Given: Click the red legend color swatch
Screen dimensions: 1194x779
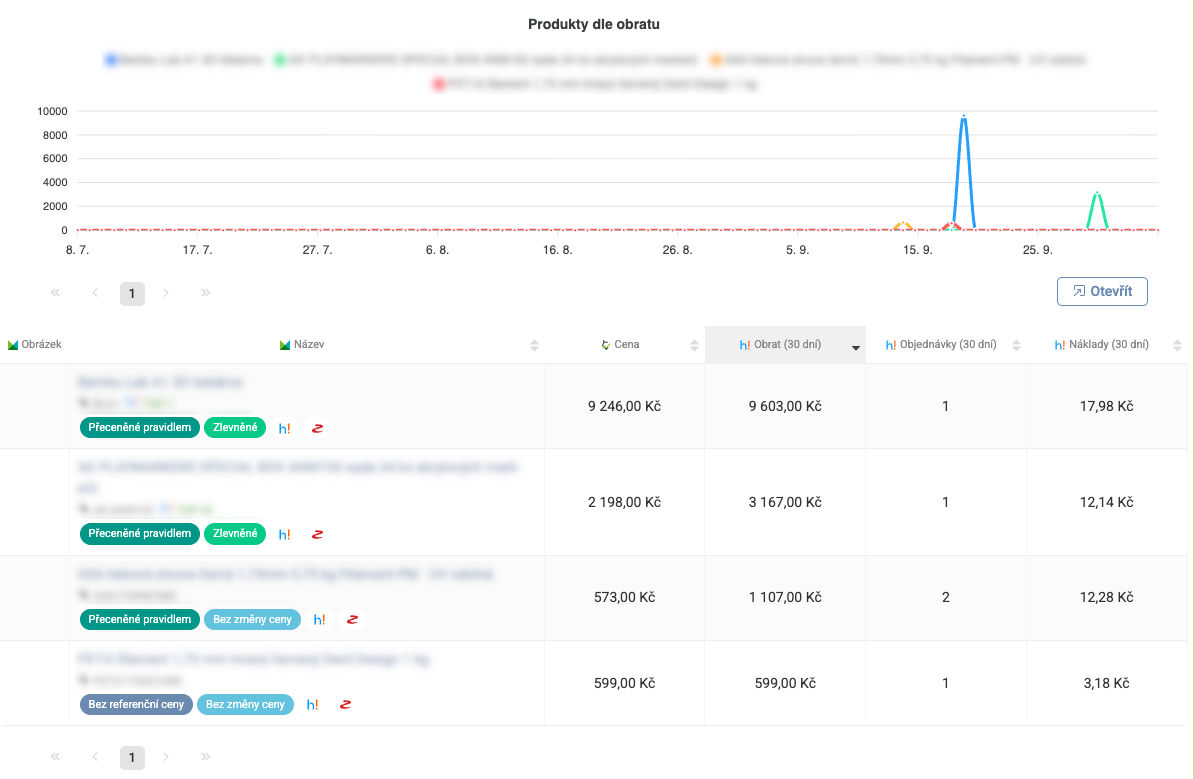Looking at the screenshot, I should 439,85.
